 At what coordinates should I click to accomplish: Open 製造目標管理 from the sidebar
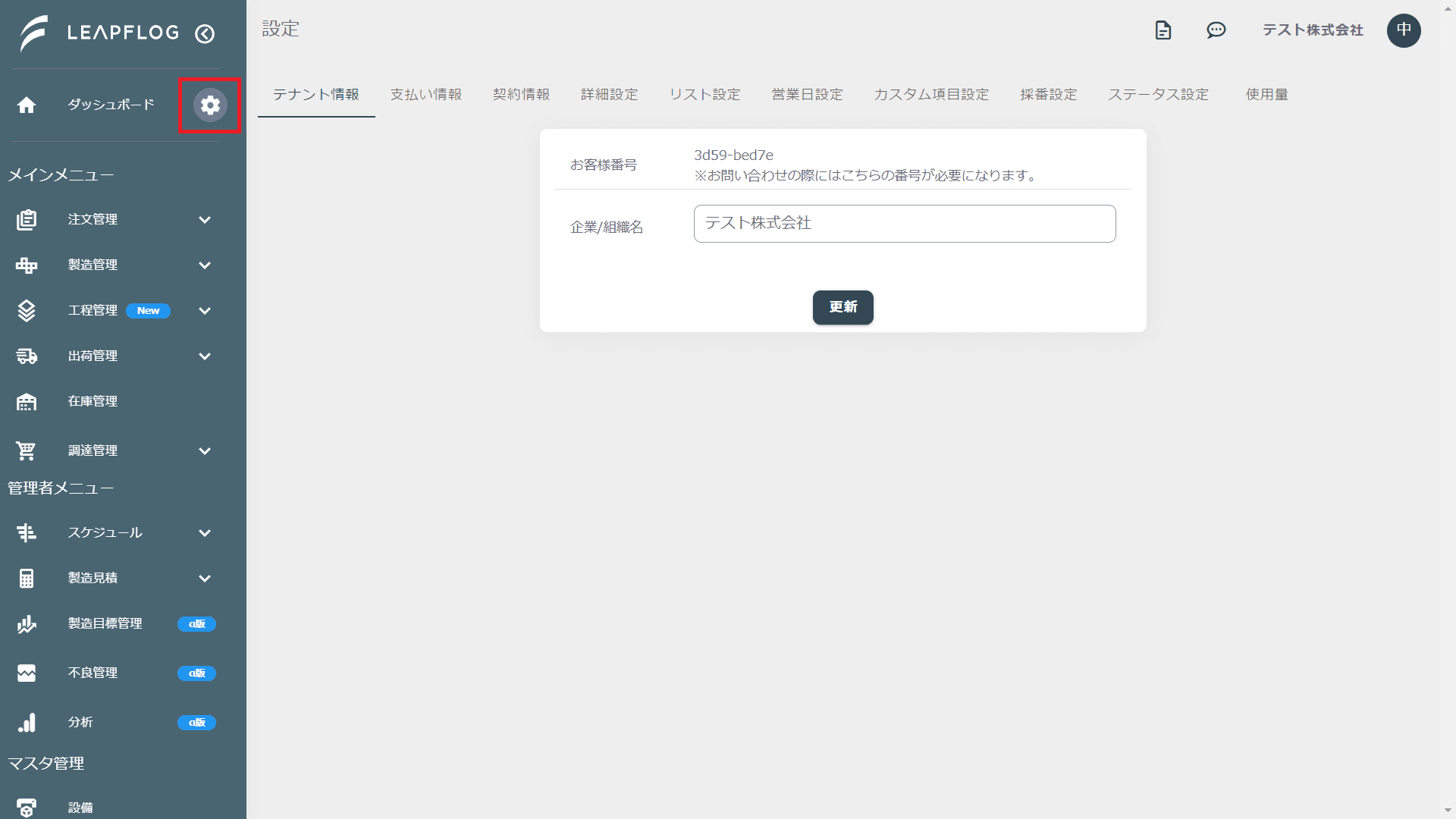point(105,623)
